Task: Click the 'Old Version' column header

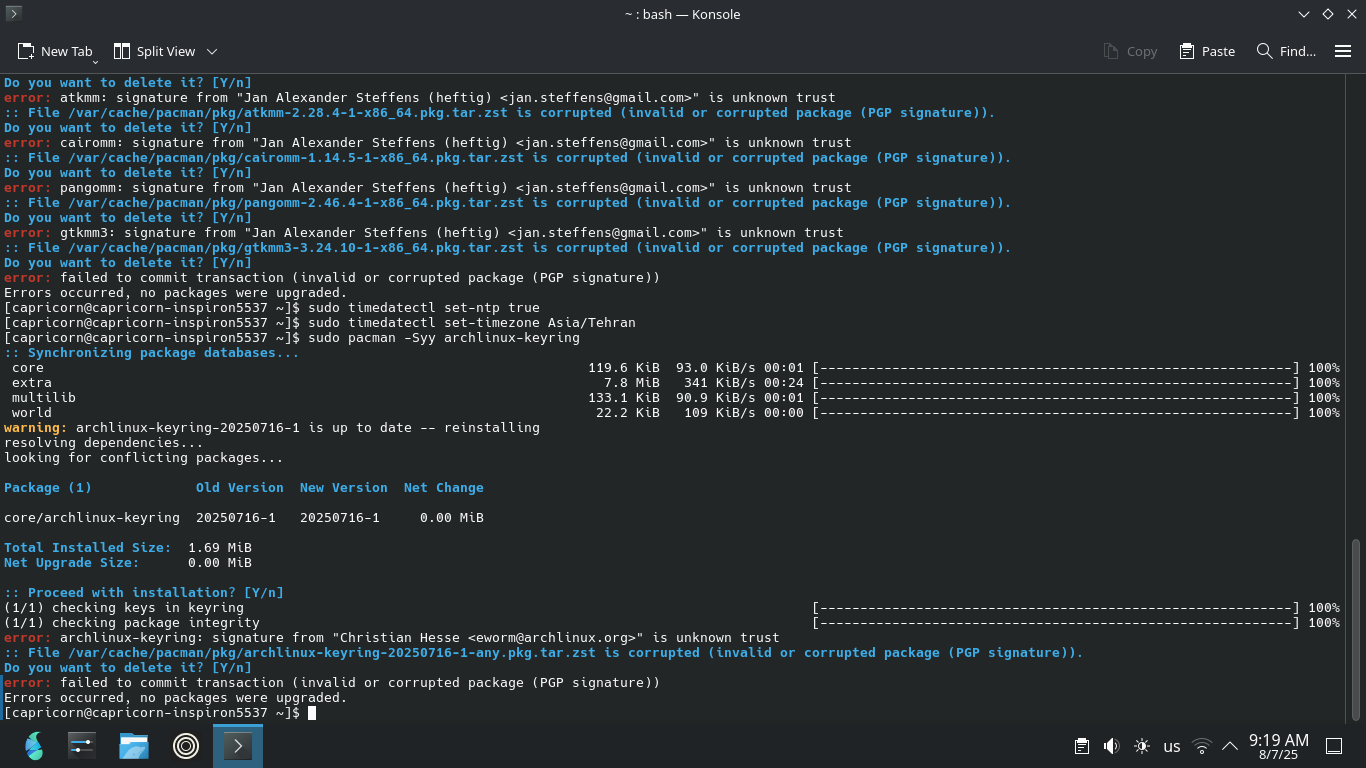Action: (240, 488)
